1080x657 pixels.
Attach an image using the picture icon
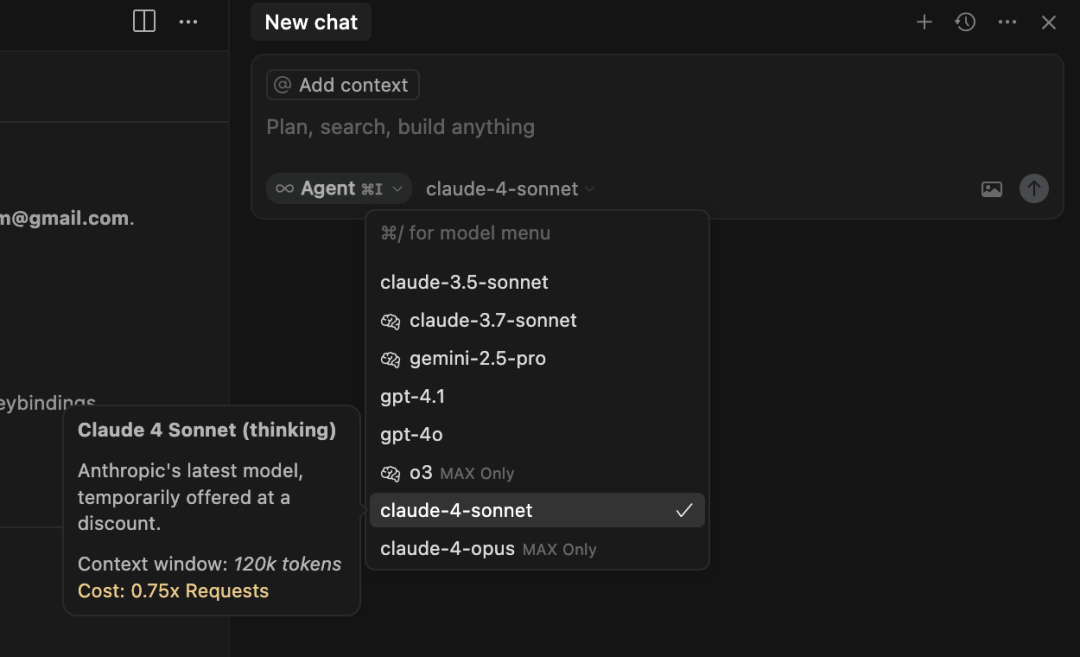pos(991,189)
